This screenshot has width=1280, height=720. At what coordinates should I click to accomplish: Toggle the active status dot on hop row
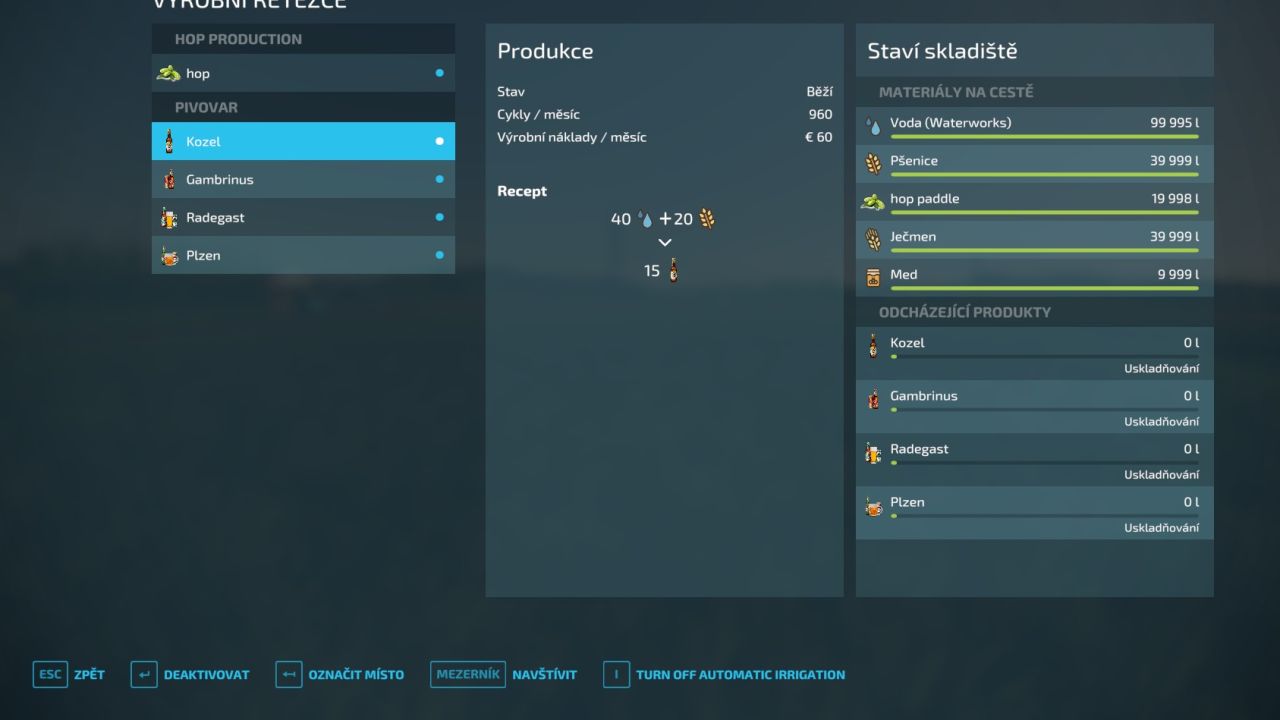point(439,73)
